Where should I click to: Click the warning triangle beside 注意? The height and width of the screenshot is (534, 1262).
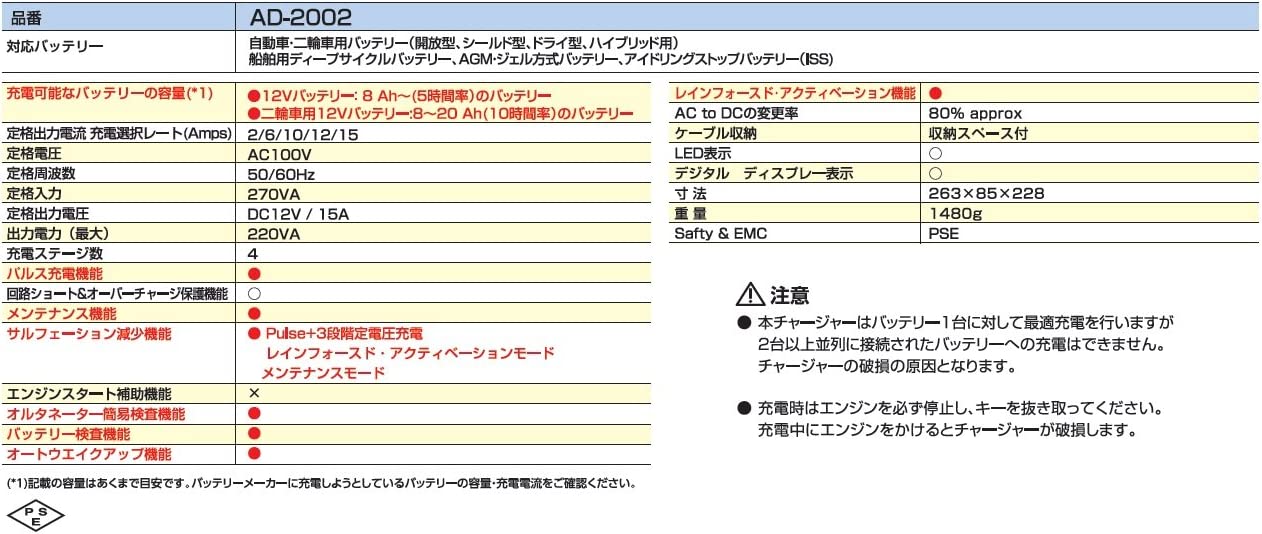(749, 294)
